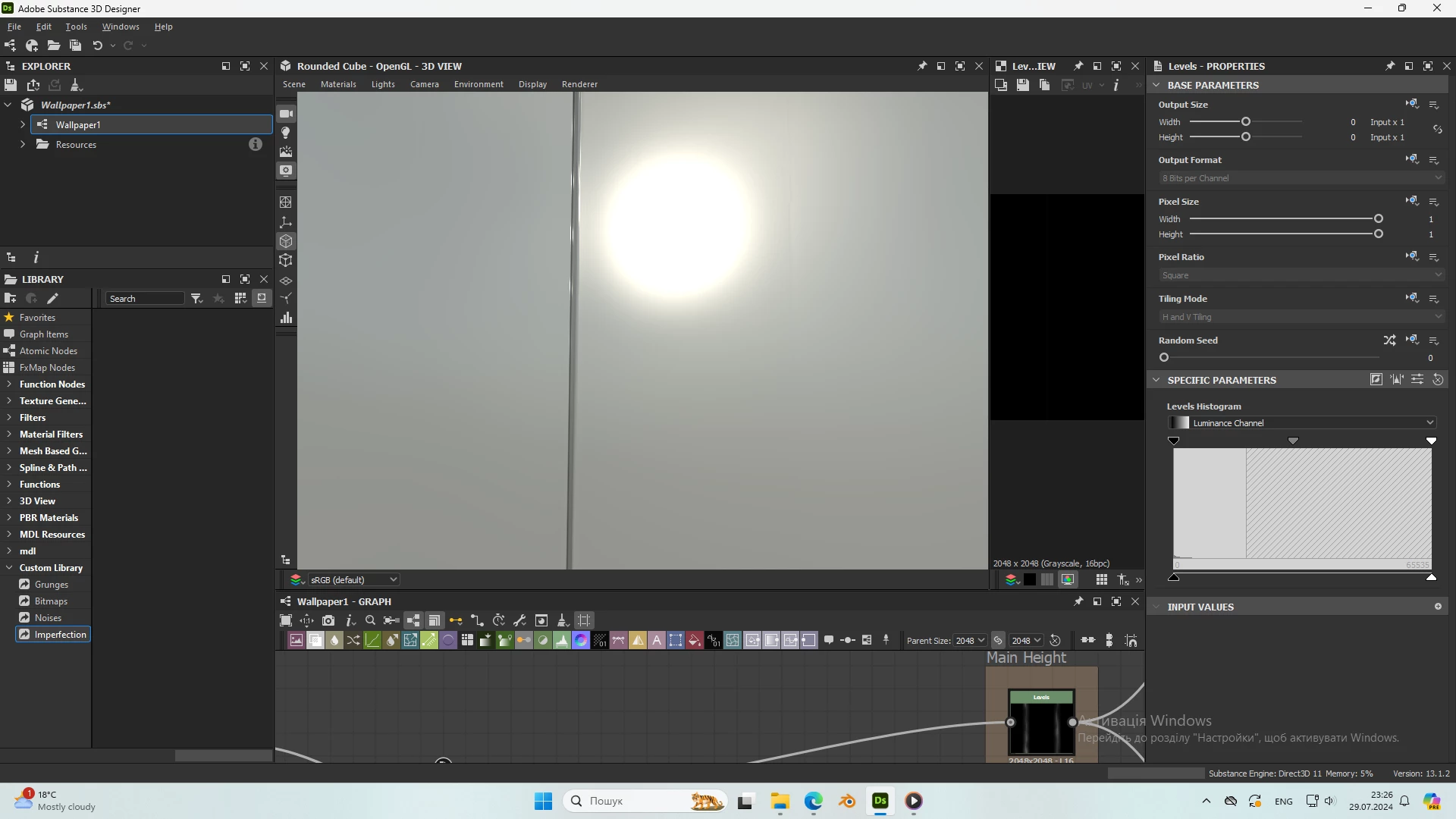Viewport: 1456px width, 819px height.
Task: Open the Luminance Channel dropdown
Action: (1302, 423)
